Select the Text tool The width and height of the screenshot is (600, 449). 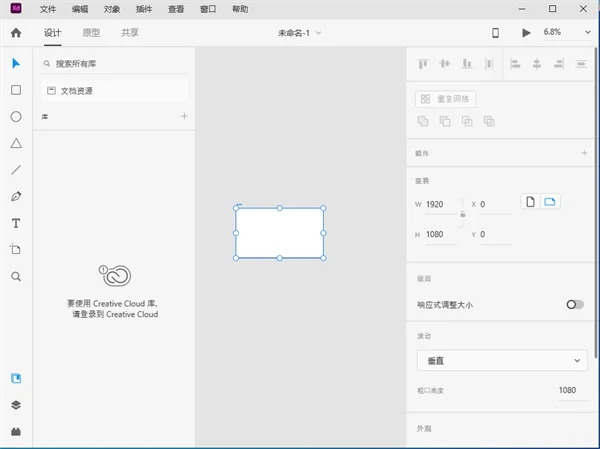[16, 223]
